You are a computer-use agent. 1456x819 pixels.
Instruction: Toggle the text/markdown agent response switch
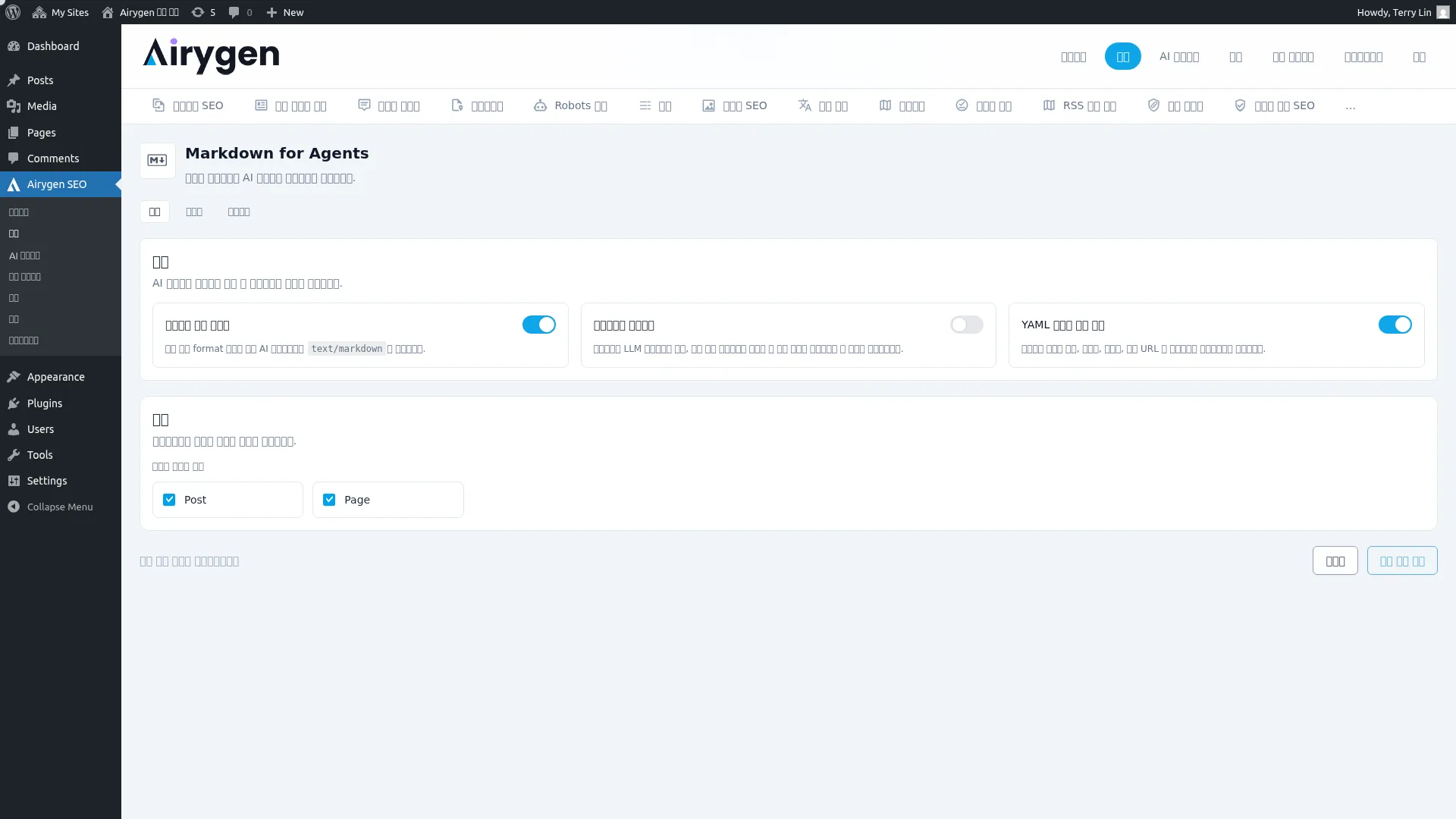click(x=539, y=325)
